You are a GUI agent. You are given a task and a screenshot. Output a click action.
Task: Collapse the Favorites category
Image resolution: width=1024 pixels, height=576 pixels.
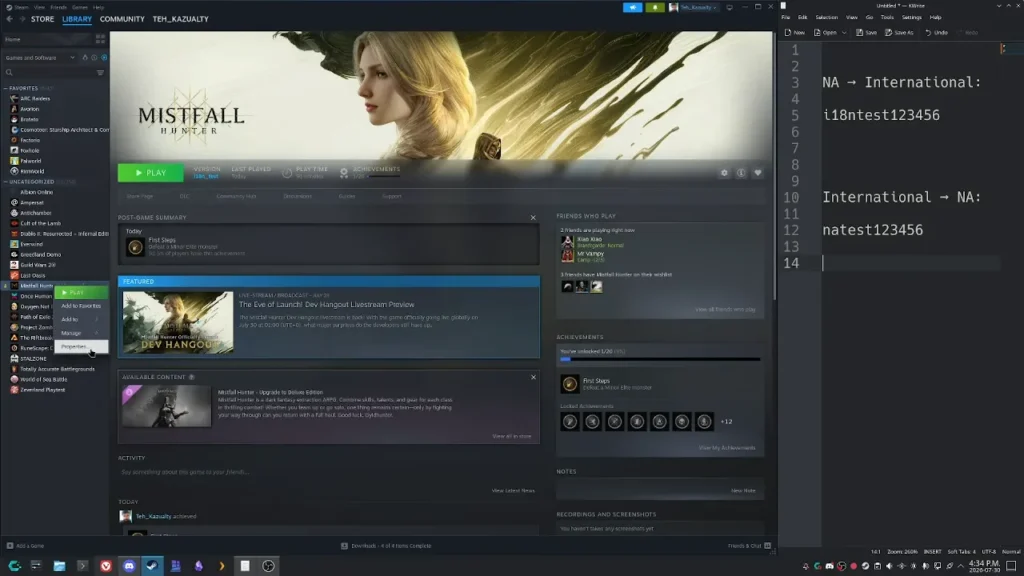pos(6,88)
